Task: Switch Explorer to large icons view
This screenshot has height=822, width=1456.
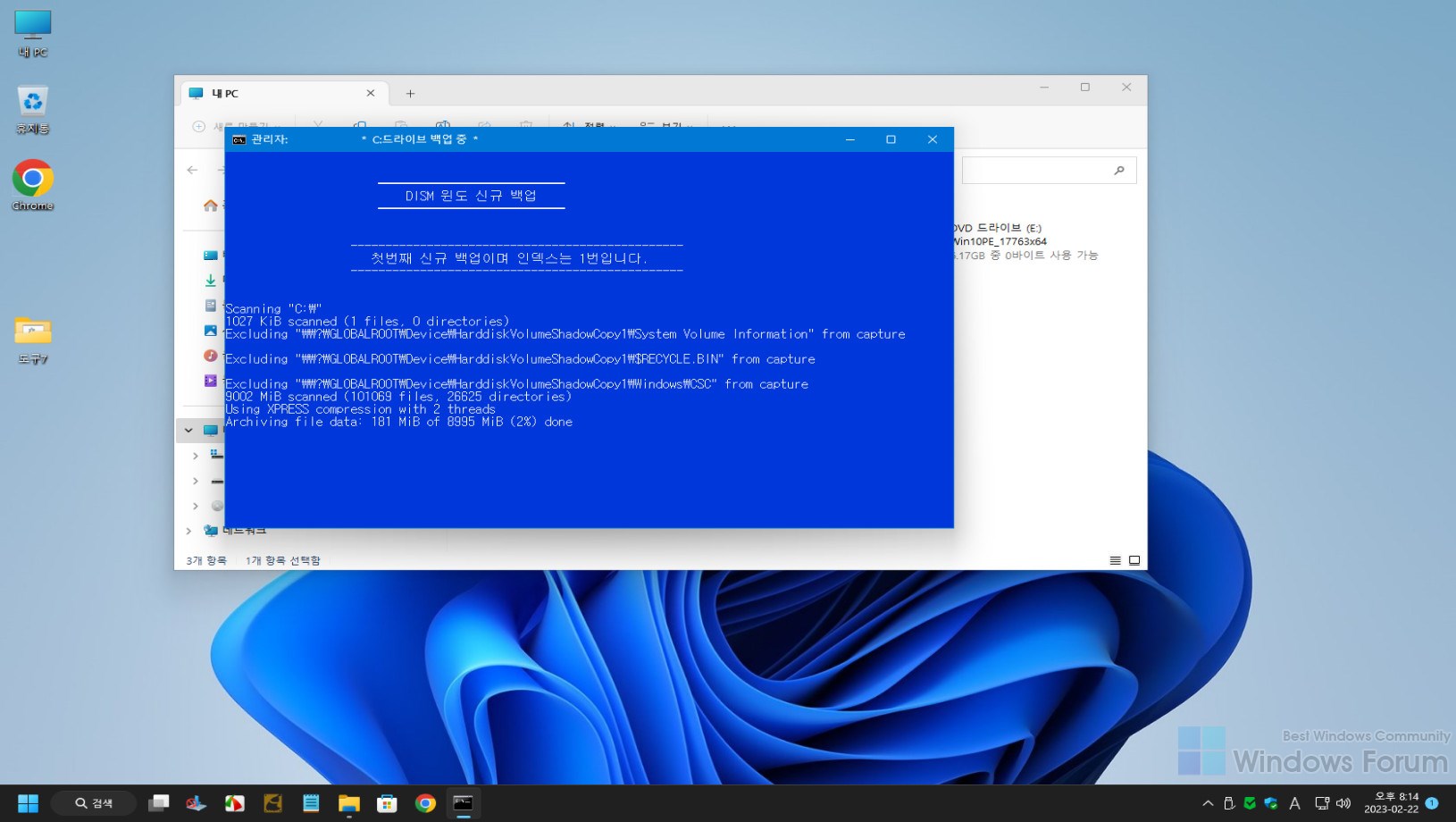Action: [x=1134, y=560]
